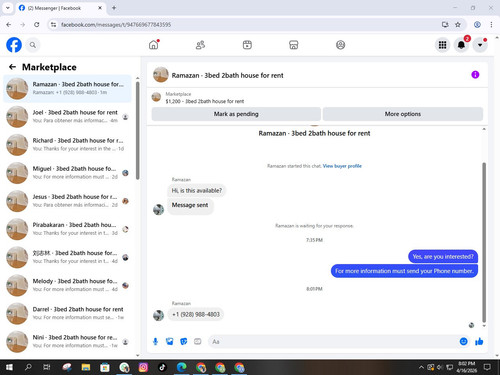
Task: Send a thumbs-up like
Action: click(x=479, y=341)
